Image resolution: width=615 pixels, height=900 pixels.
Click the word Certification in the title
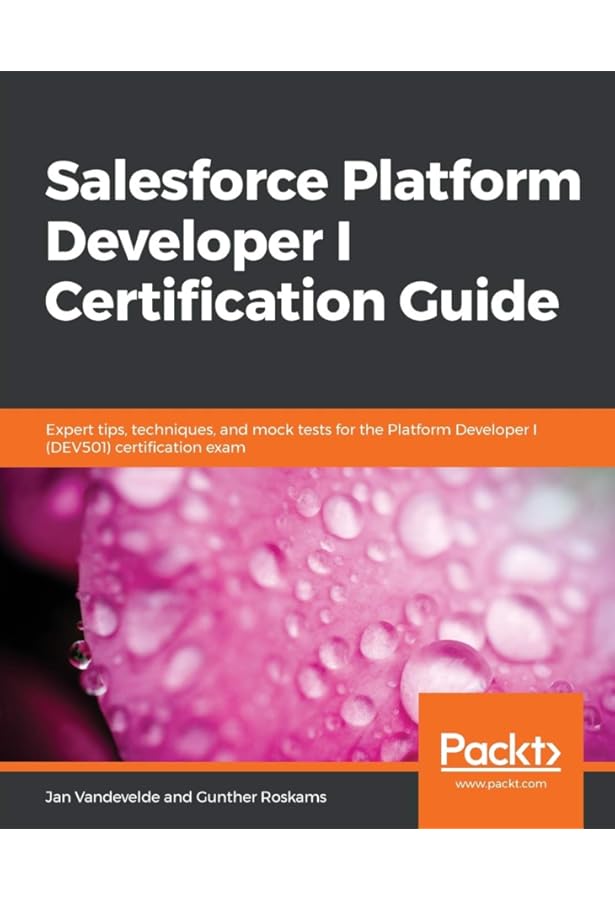204,300
